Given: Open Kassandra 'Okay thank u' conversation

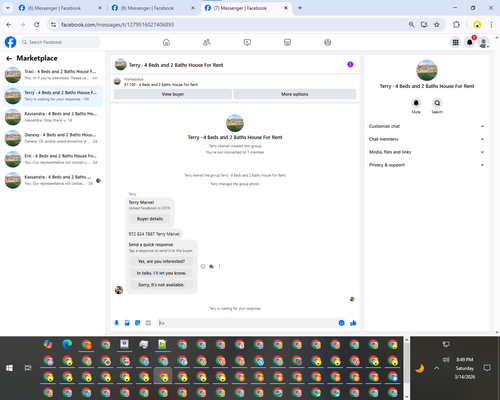Looking at the screenshot, I should pyautogui.click(x=53, y=117).
